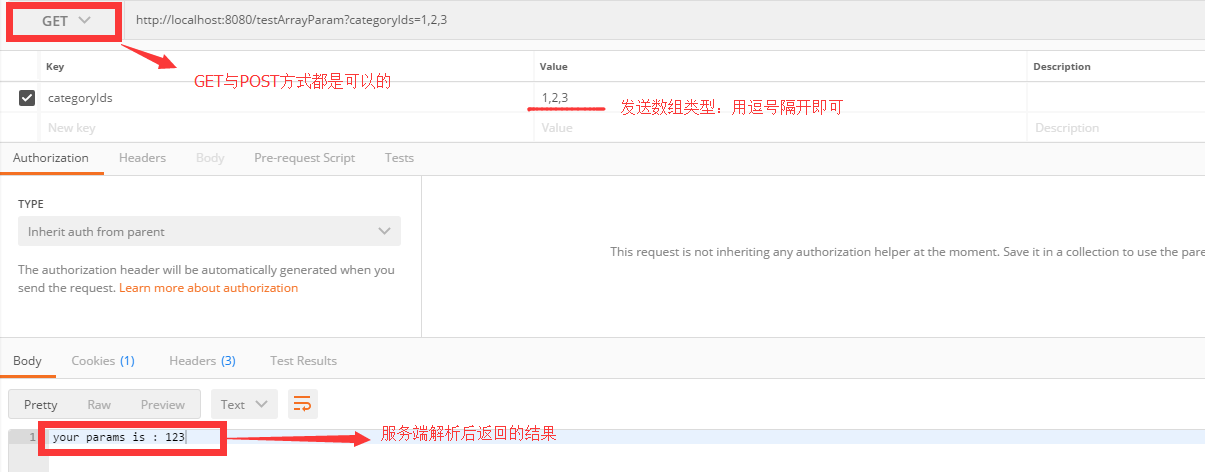Viewport: 1205px width, 472px height.
Task: Expand the Inherit auth from parent dropdown
Action: [x=209, y=231]
